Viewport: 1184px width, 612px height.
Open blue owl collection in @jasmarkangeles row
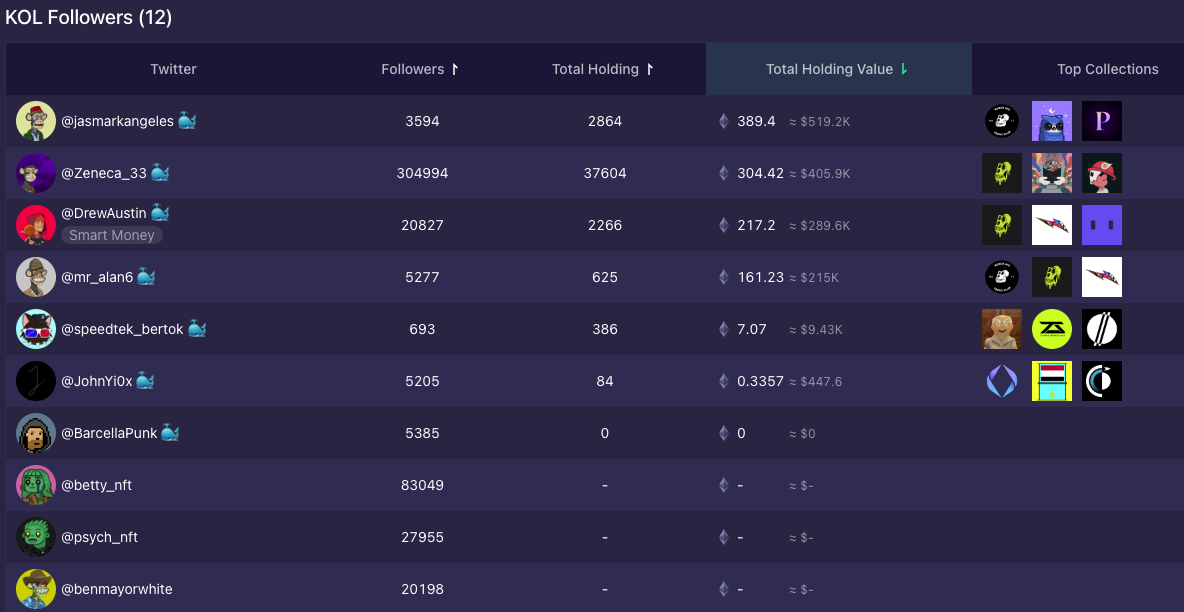click(x=1052, y=121)
